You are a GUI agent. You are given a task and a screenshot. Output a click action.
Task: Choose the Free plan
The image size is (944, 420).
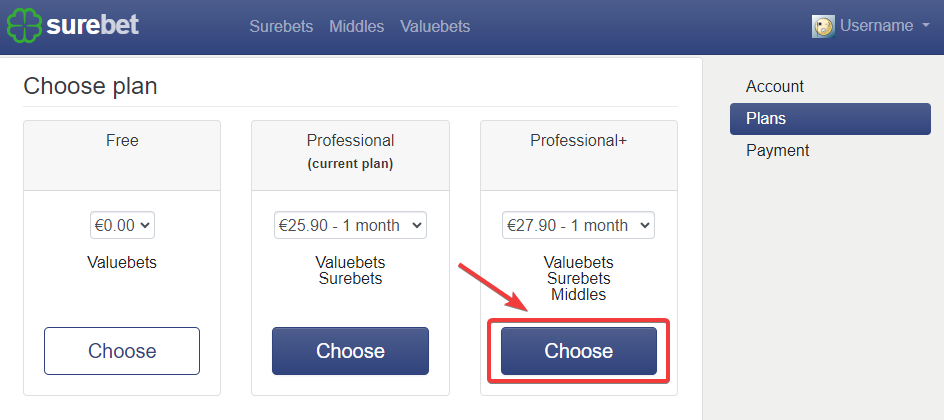coord(122,351)
